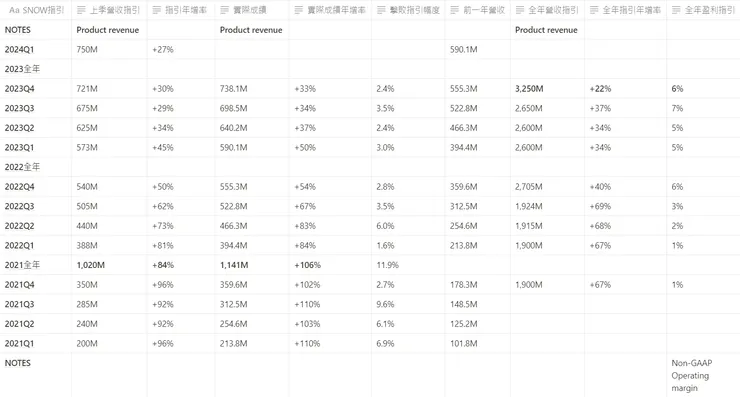
Task: Click Product revenue note under 全年營收指引
Action: click(x=546, y=30)
